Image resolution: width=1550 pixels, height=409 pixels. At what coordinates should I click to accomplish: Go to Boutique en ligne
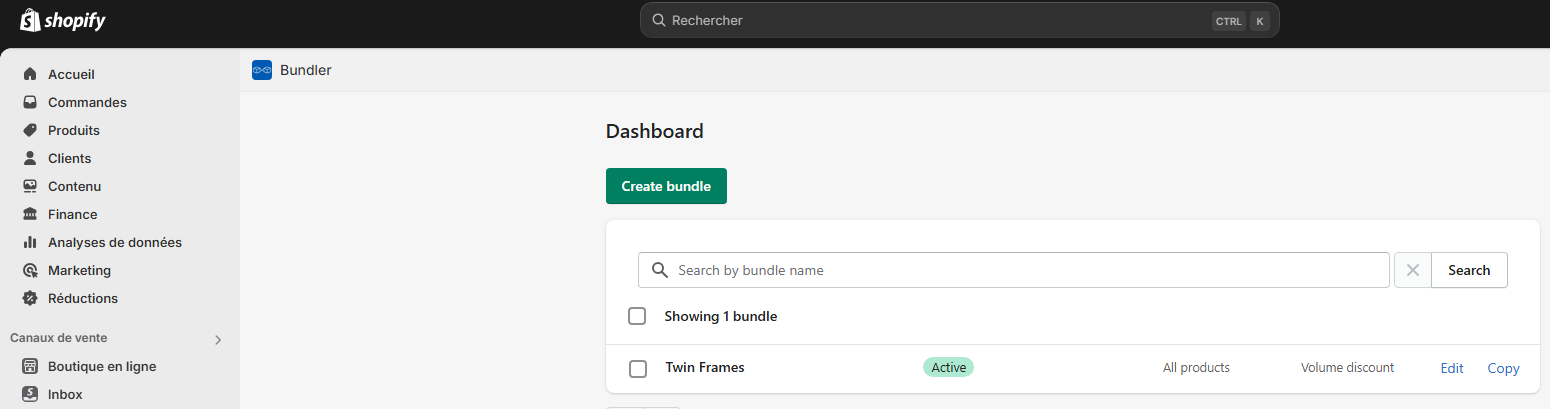[x=101, y=366]
